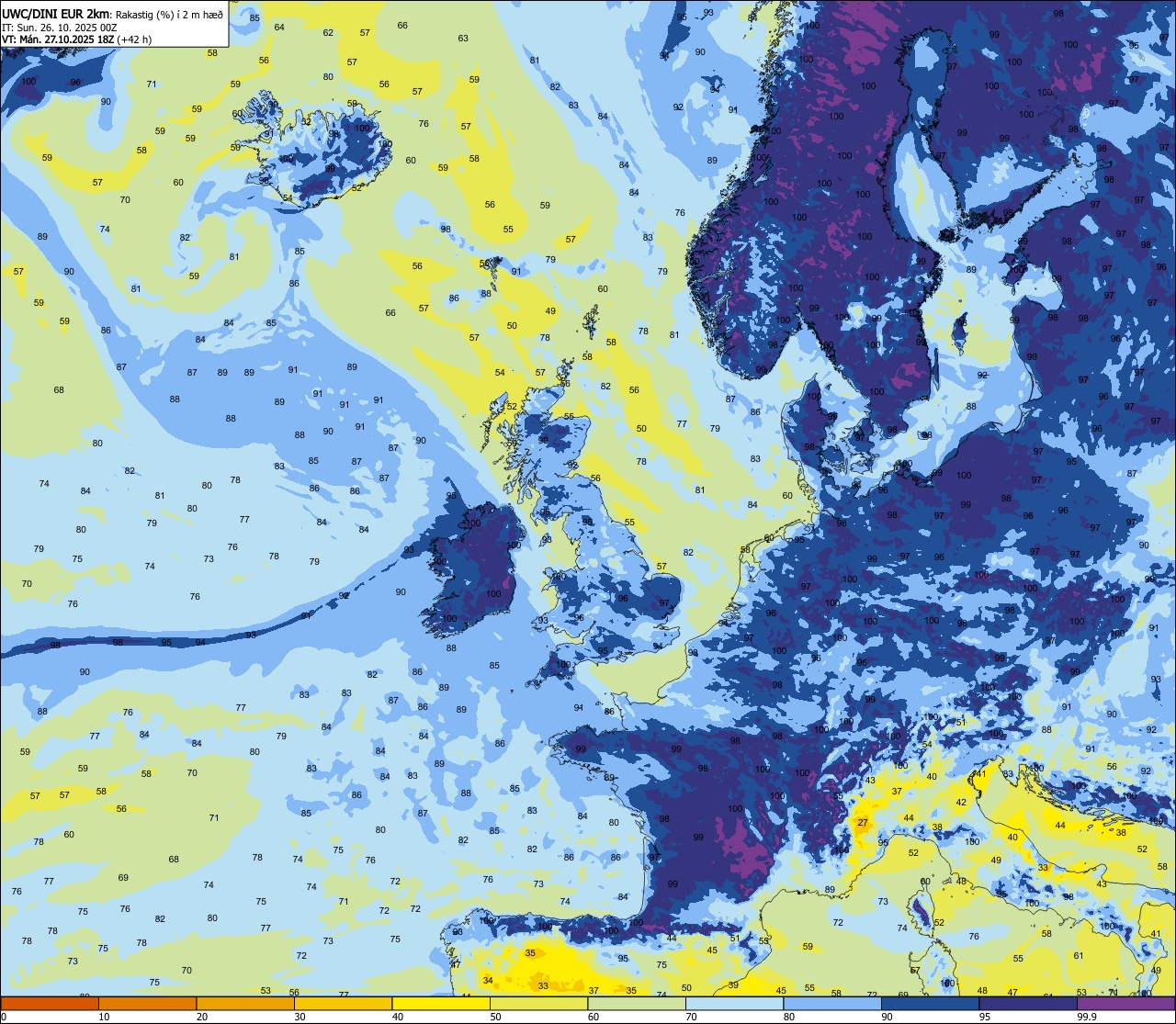Pick the 90–95 medium blue legend segment
Viewport: 1176px width, 1024px height.
pos(930,1004)
